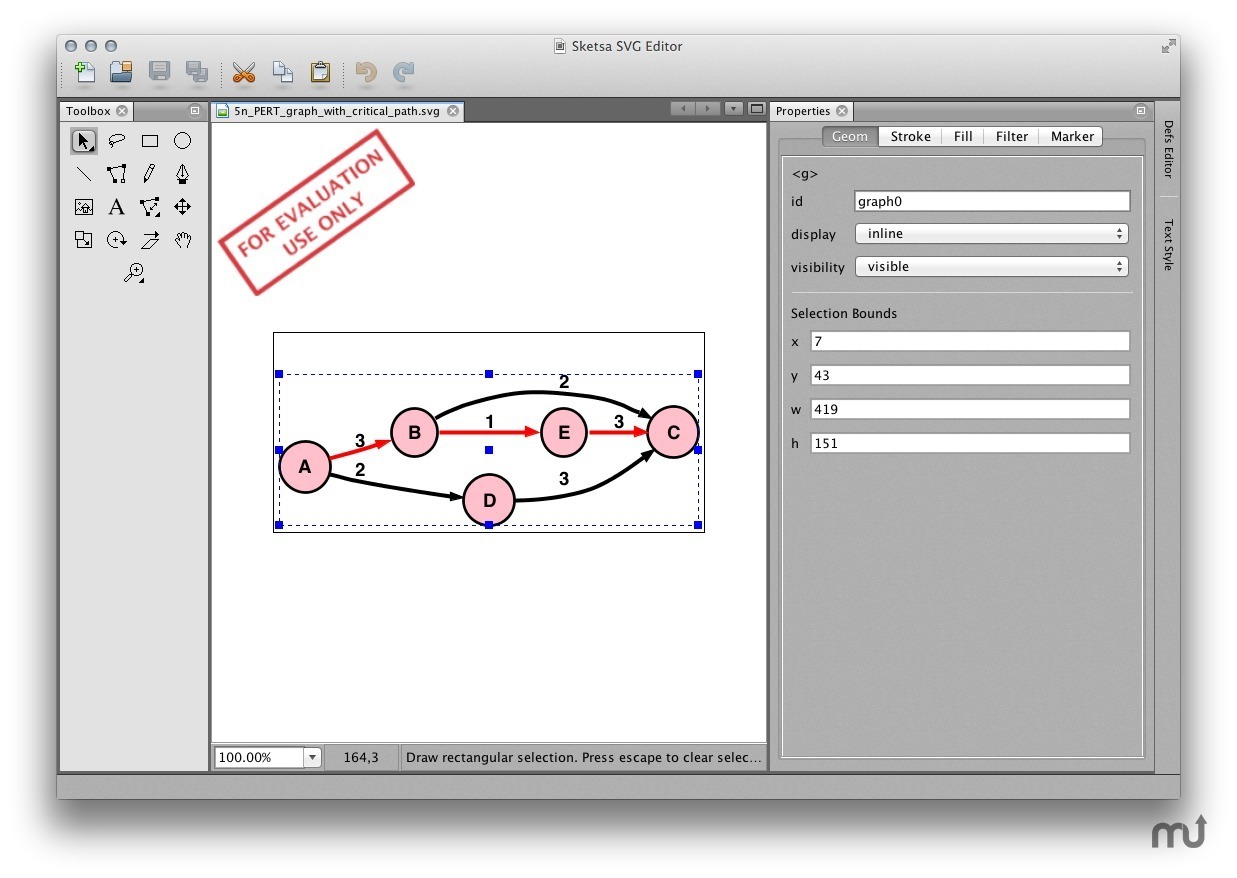Screen dimensions: 1237x878
Task: Select the Ellipse shape tool
Action: (x=182, y=141)
